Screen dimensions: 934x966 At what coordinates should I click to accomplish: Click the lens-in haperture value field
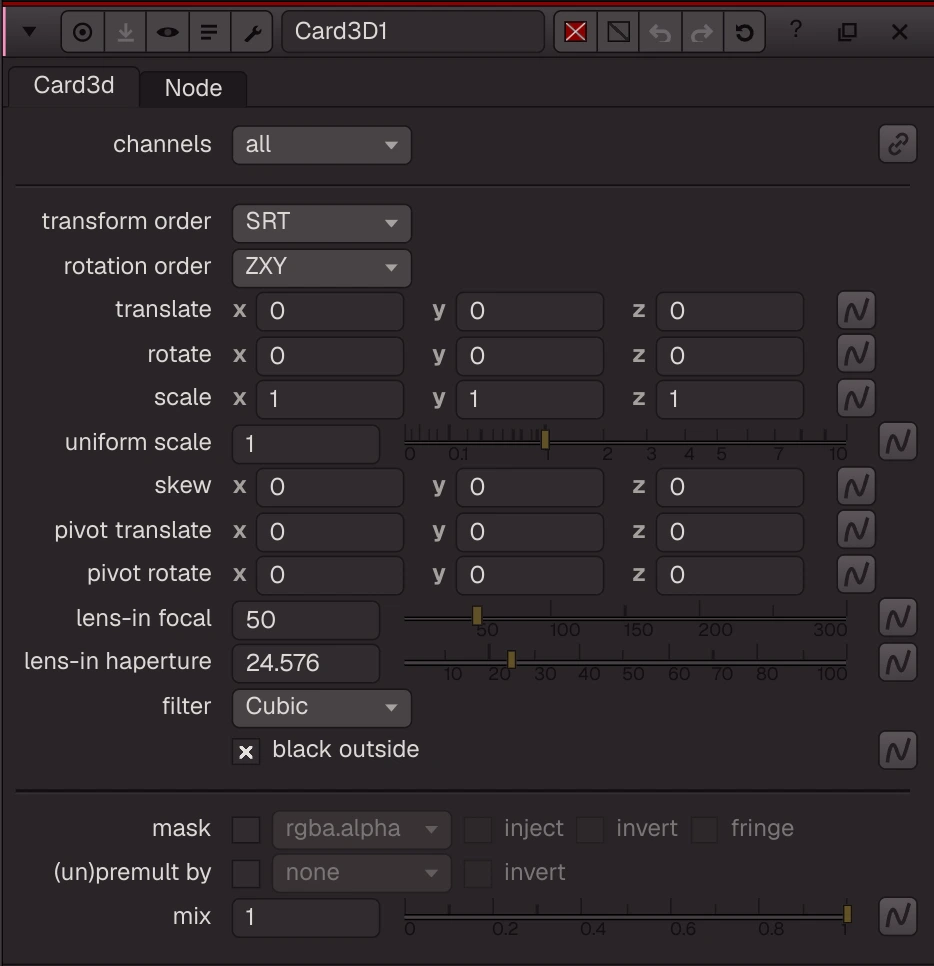306,664
